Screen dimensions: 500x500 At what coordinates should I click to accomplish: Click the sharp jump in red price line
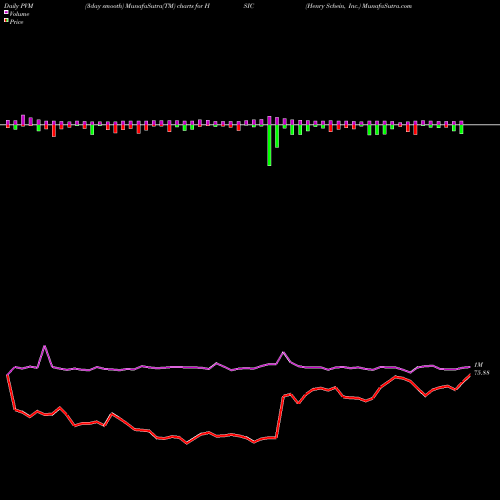click(x=280, y=417)
